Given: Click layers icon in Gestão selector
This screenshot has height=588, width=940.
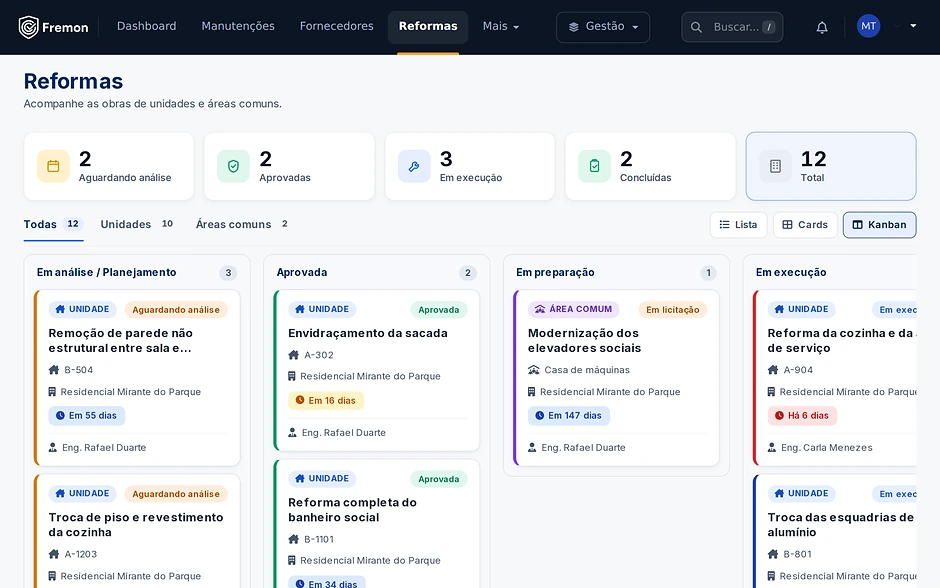Looking at the screenshot, I should pos(574,27).
